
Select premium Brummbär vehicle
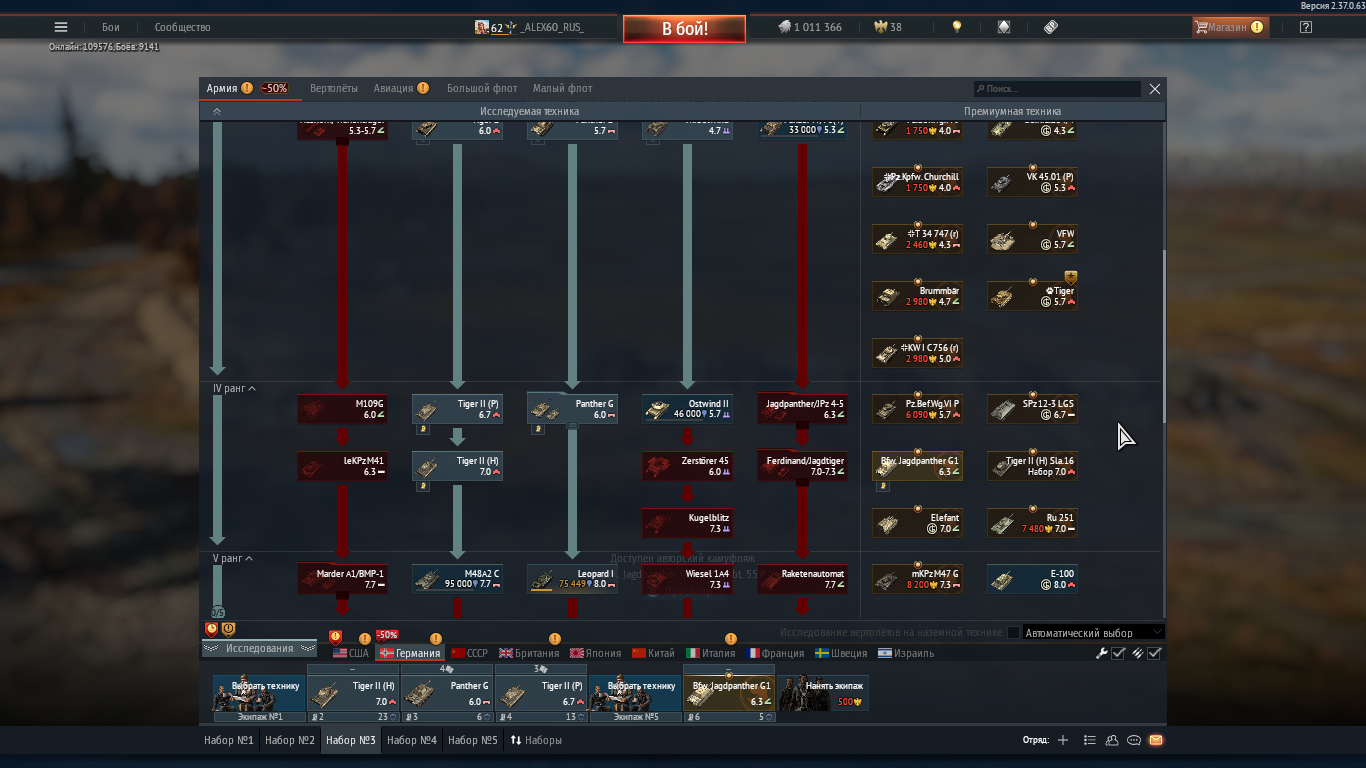tap(917, 296)
